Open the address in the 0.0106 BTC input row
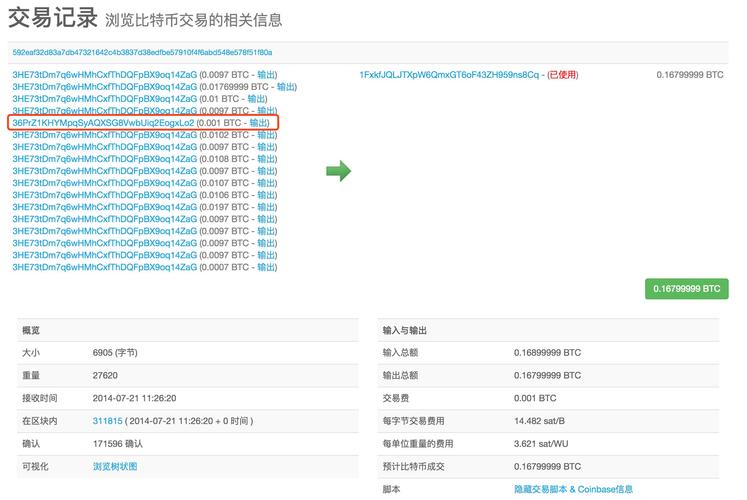This screenshot has height=500, width=747. (104, 195)
